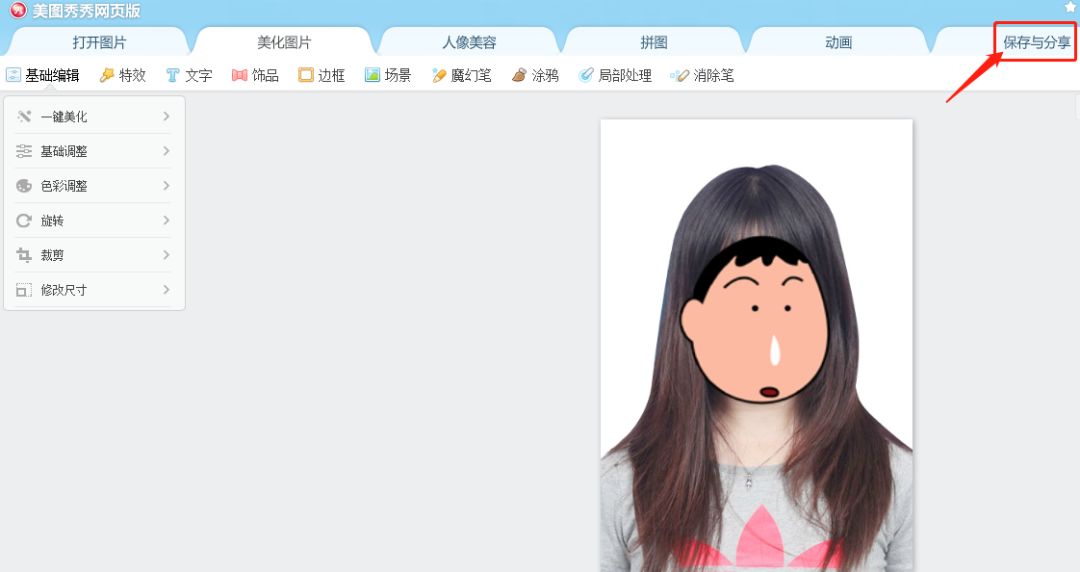Expand the 修改尺寸 chevron
Screen dimensions: 1080x572
(166, 289)
